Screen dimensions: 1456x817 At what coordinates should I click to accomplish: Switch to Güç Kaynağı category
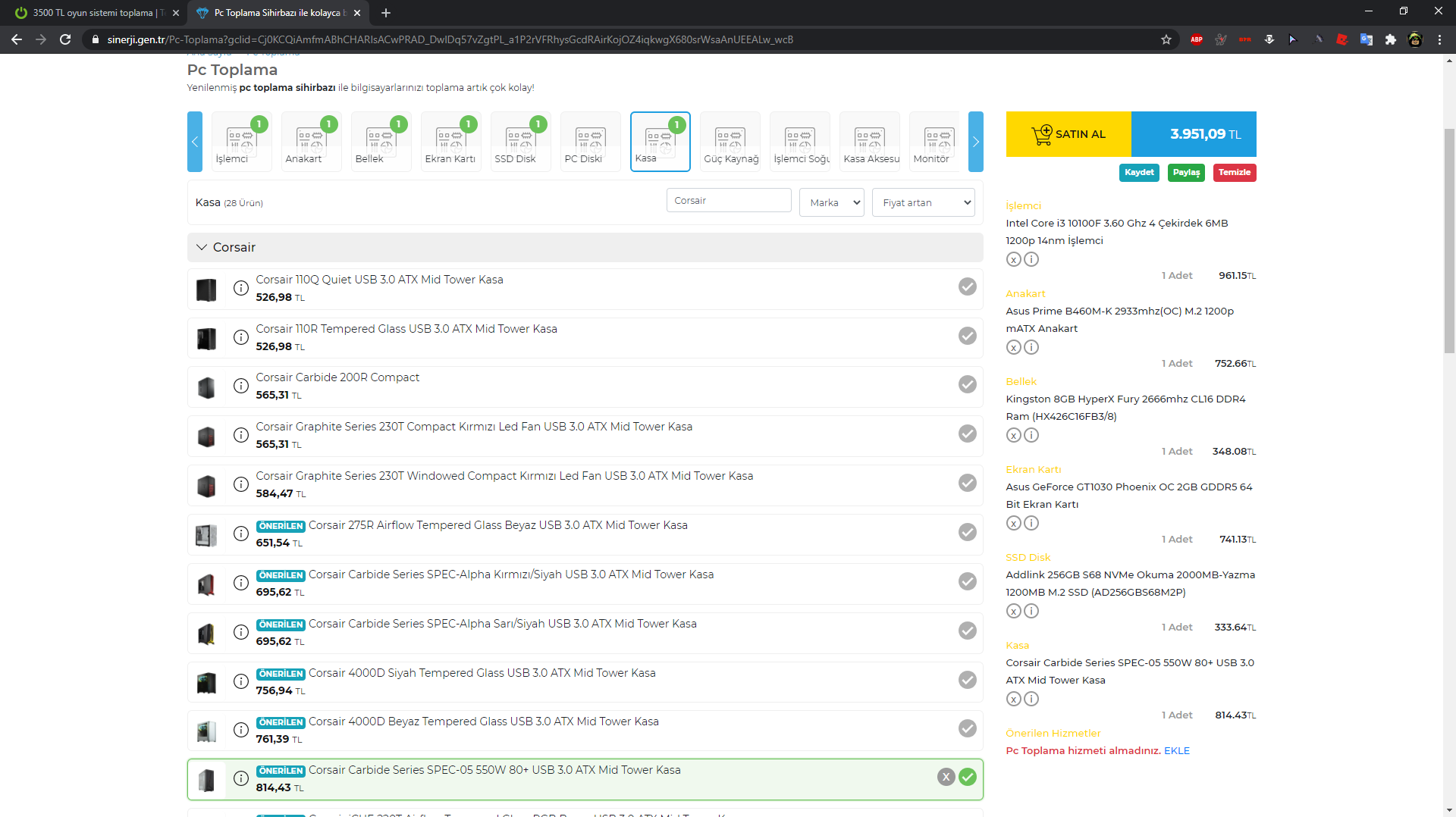coord(730,142)
